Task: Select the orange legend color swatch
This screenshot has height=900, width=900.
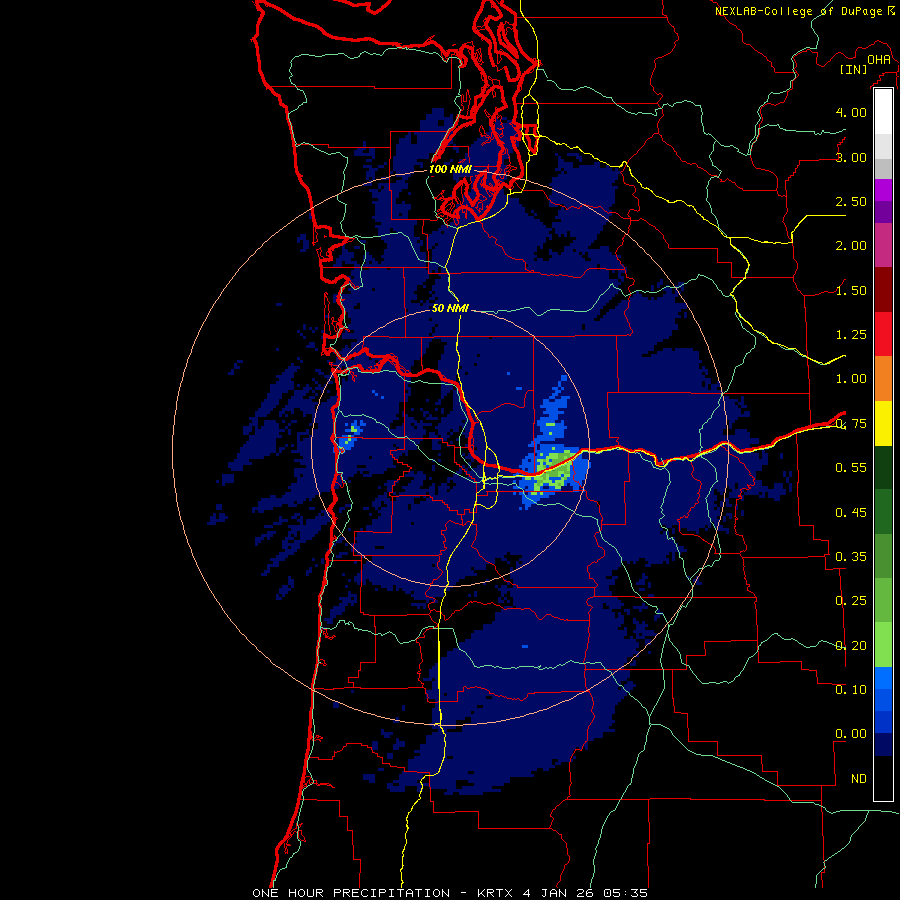Action: coord(883,378)
